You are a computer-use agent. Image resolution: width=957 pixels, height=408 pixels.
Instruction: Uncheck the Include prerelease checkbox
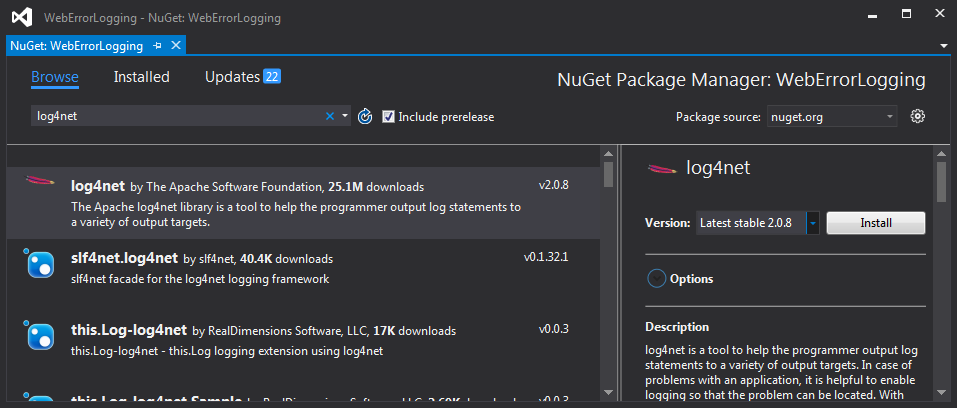point(388,117)
